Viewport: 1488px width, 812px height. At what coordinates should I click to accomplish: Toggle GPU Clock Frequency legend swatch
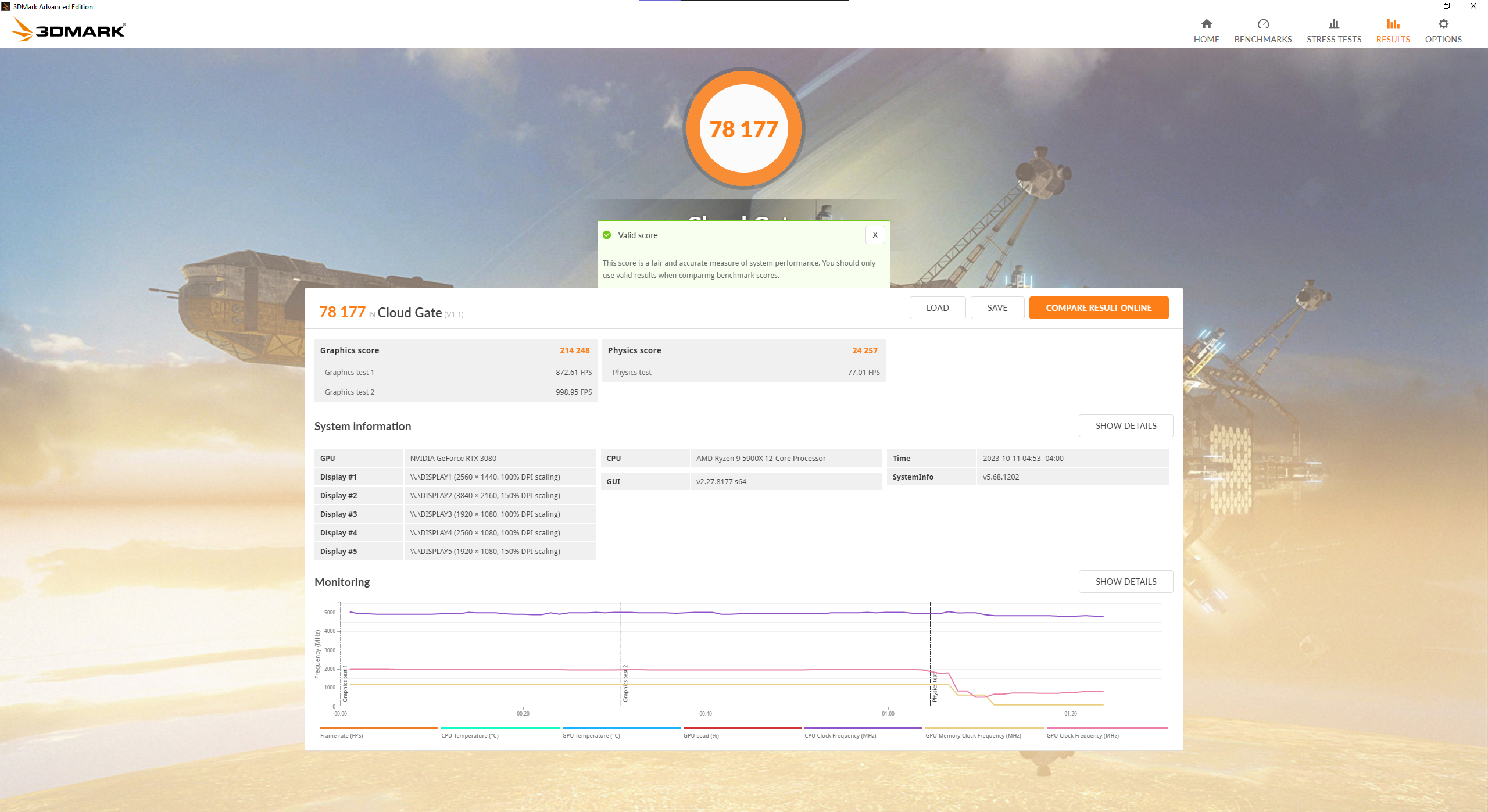point(1107,728)
